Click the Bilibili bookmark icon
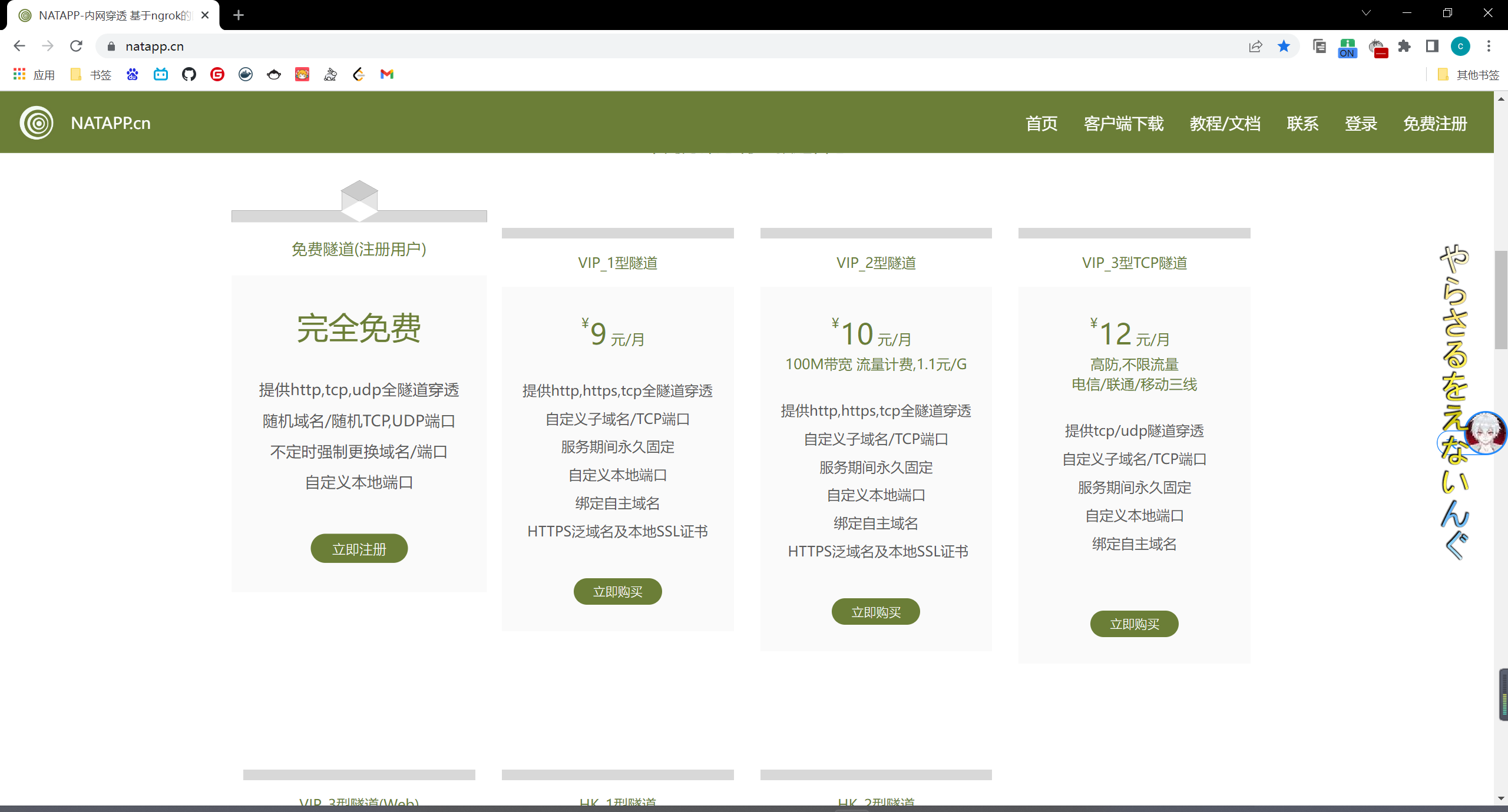1508x812 pixels. click(160, 74)
